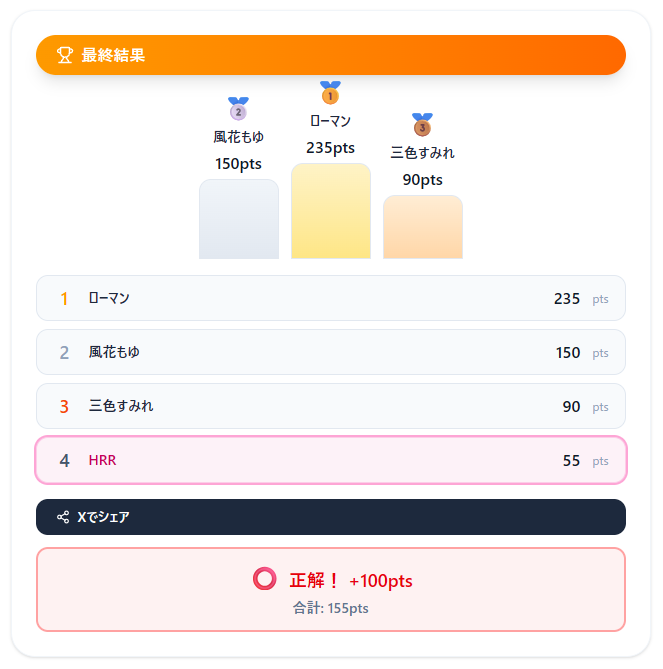Viewport: 663px width, 669px height.
Task: Click the gray second-place podium bar
Action: coord(239,219)
